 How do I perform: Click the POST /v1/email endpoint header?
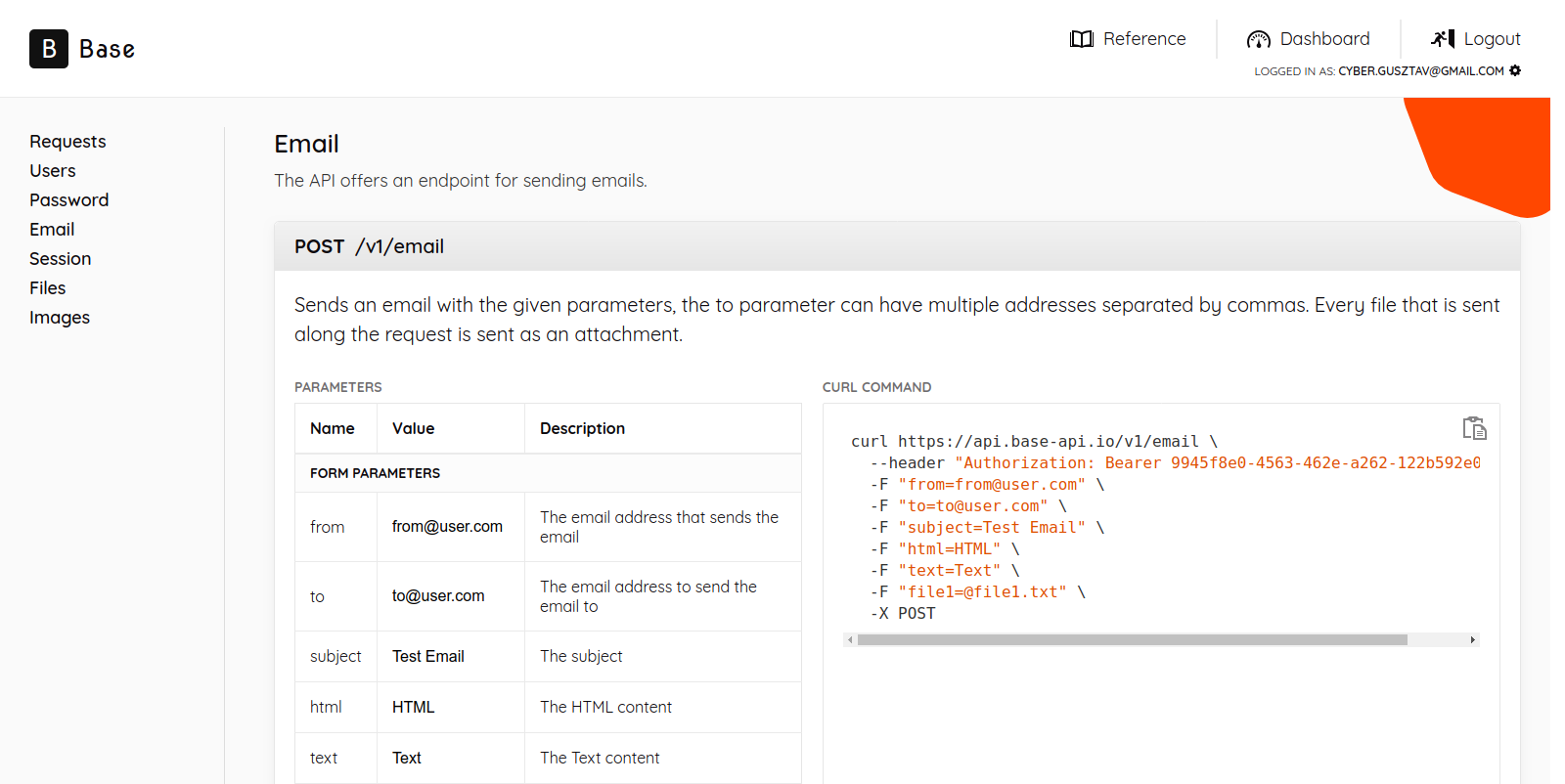pos(369,246)
